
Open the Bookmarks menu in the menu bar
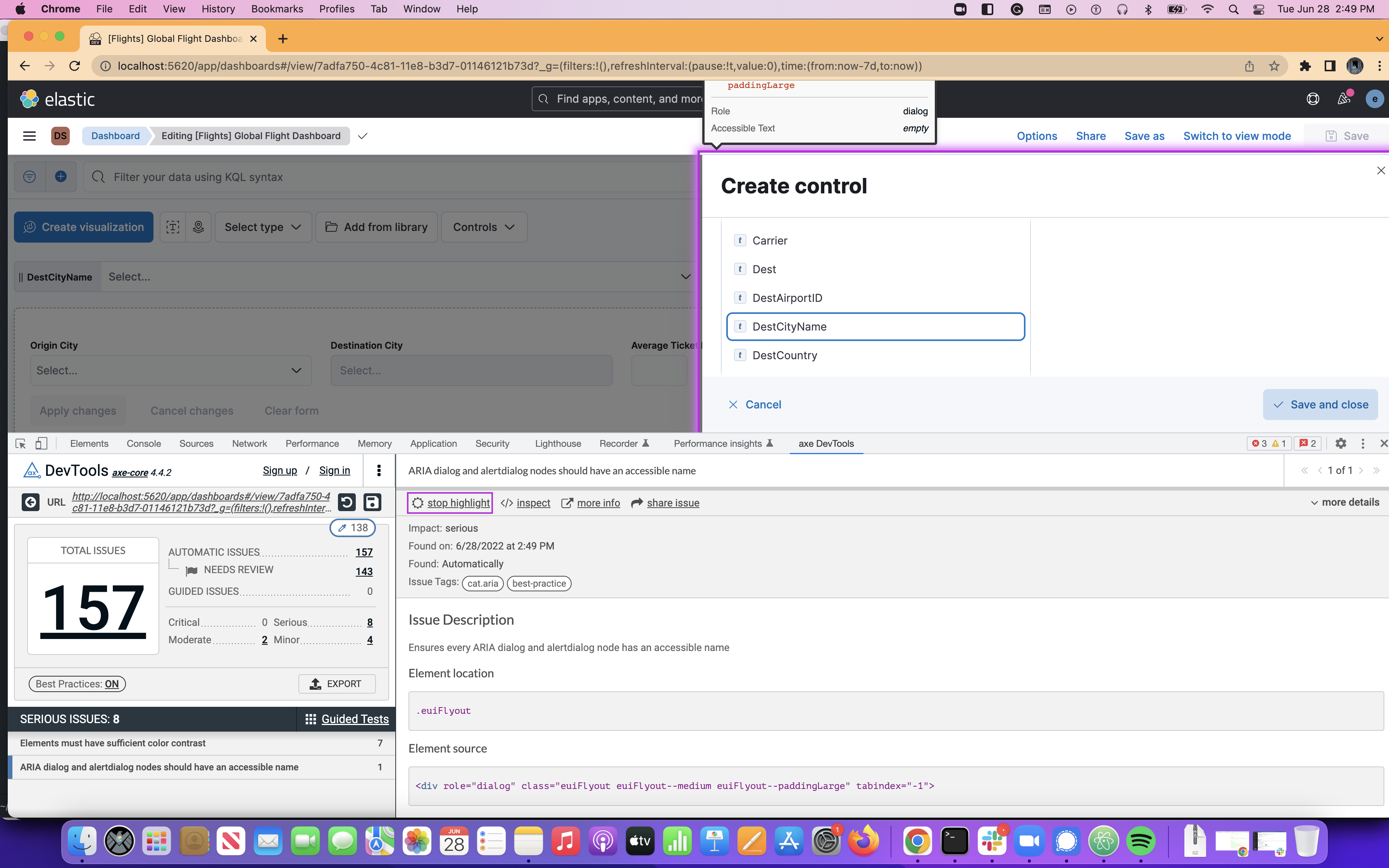(x=277, y=9)
